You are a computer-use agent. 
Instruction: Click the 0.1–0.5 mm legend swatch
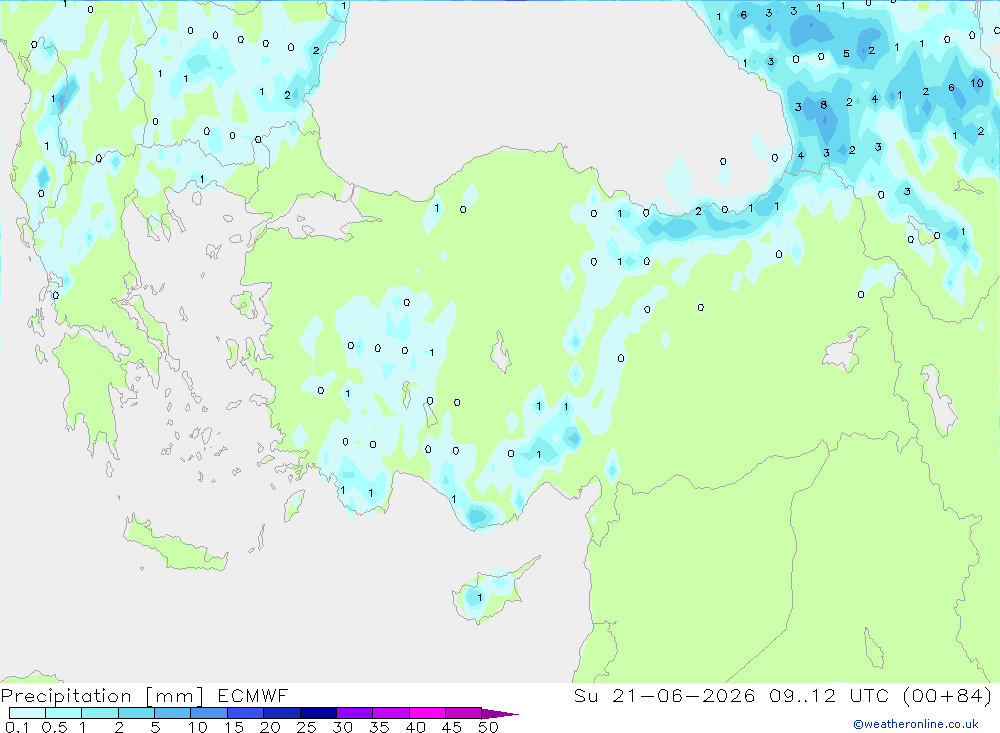click(27, 713)
